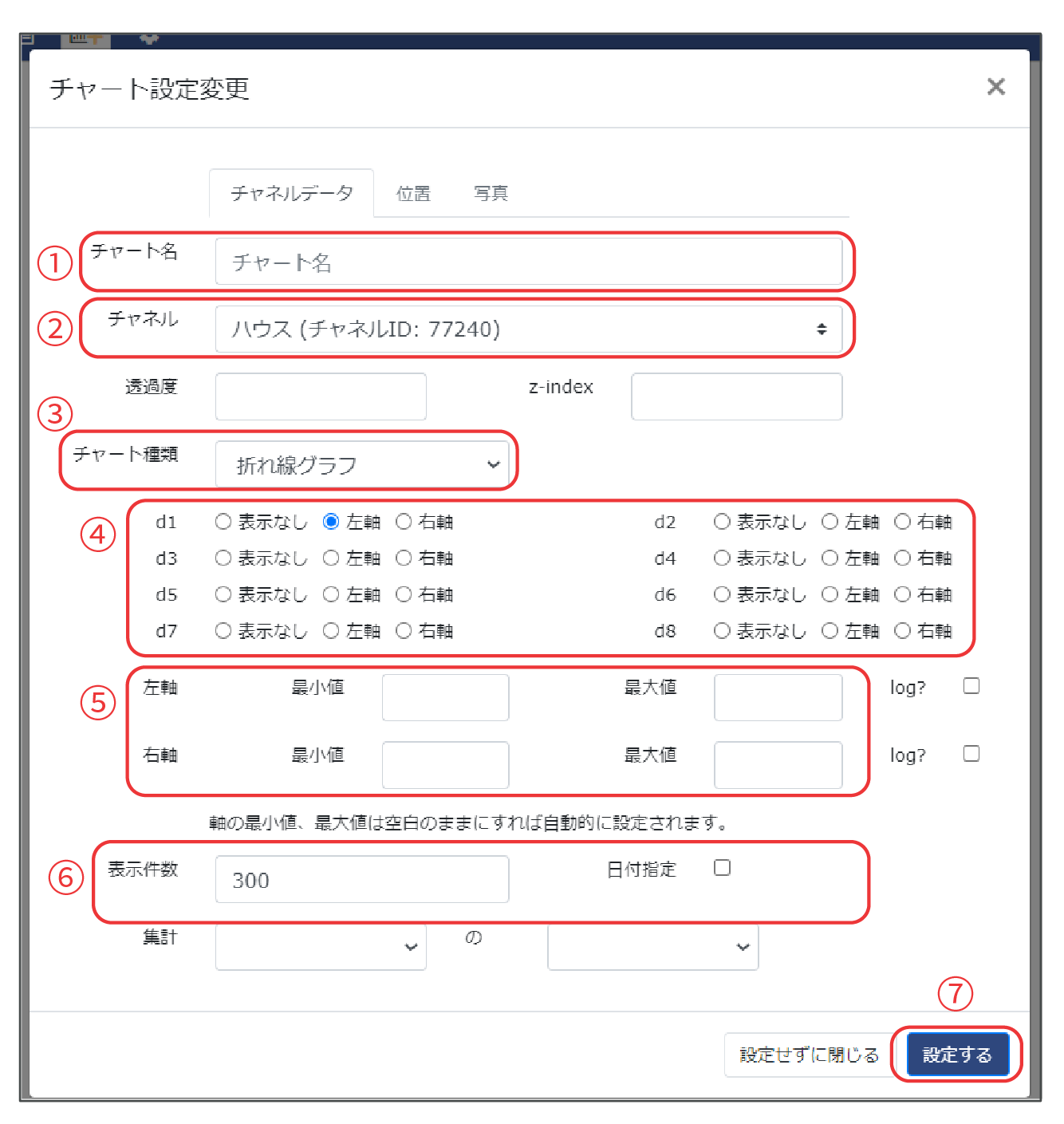Select 左軸 for d5
This screenshot has width=1064, height=1124.
(331, 594)
